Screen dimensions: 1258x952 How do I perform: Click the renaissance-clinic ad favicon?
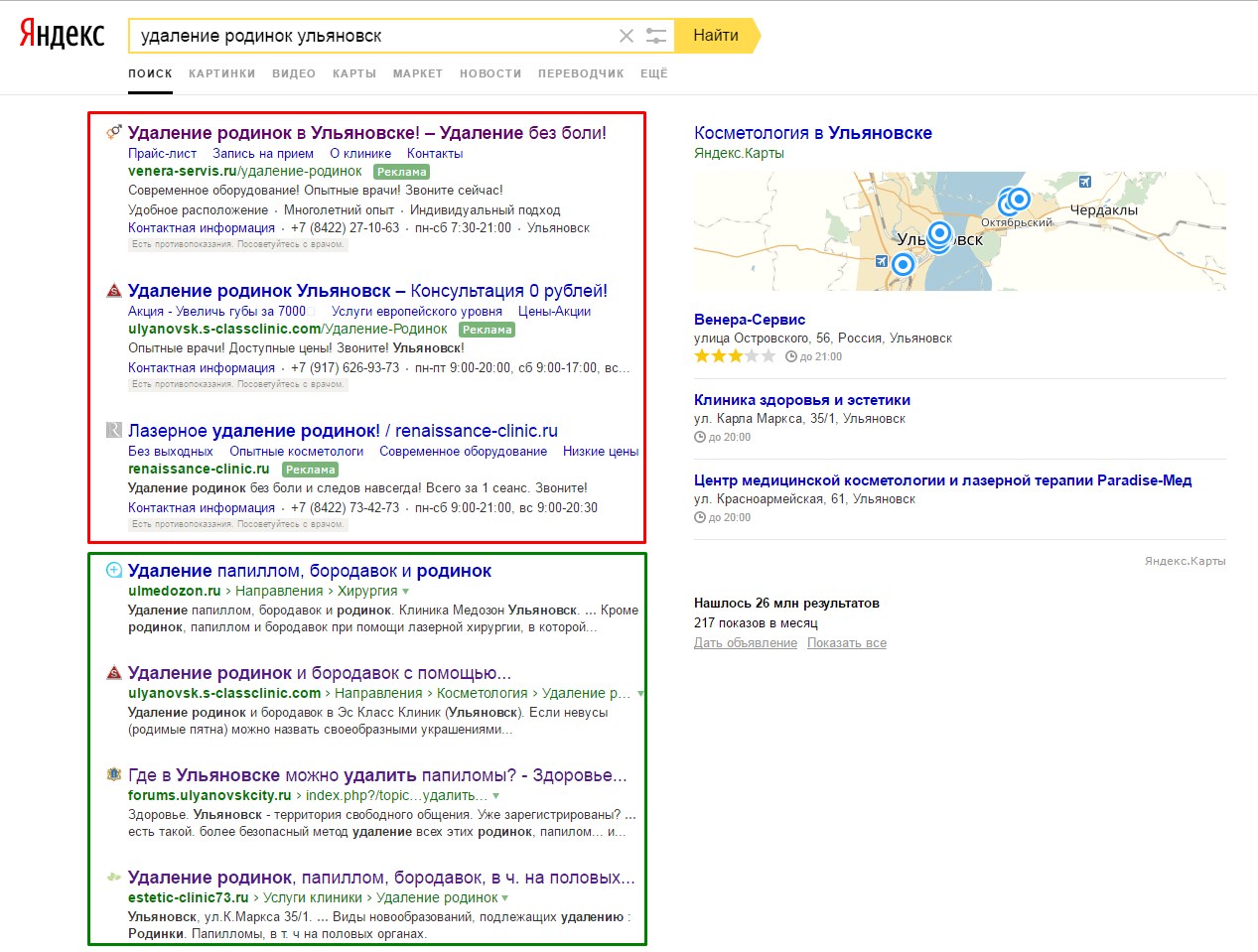tap(114, 430)
